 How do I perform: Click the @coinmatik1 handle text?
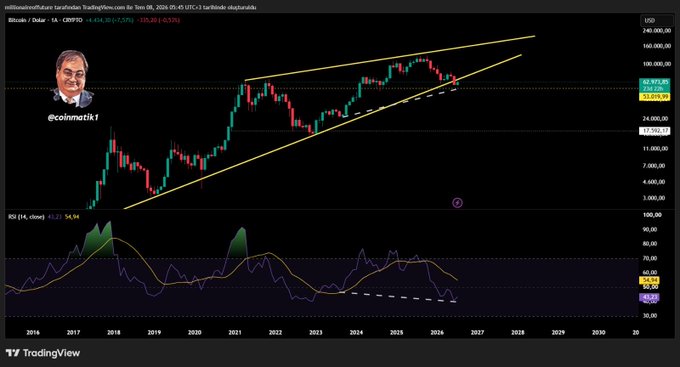(x=72, y=118)
